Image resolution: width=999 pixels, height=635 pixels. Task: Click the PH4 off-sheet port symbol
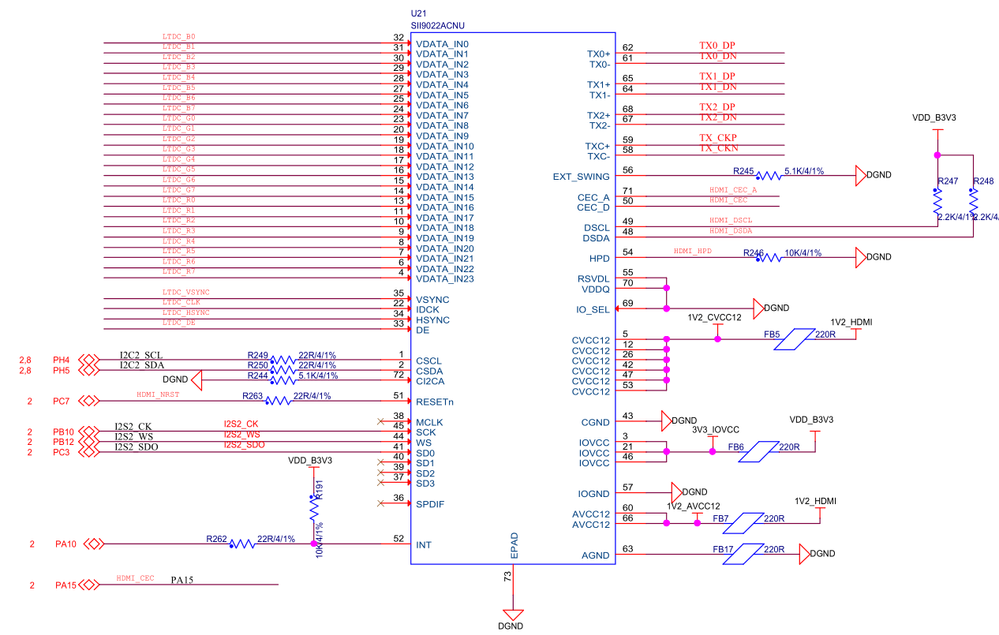[x=89, y=360]
